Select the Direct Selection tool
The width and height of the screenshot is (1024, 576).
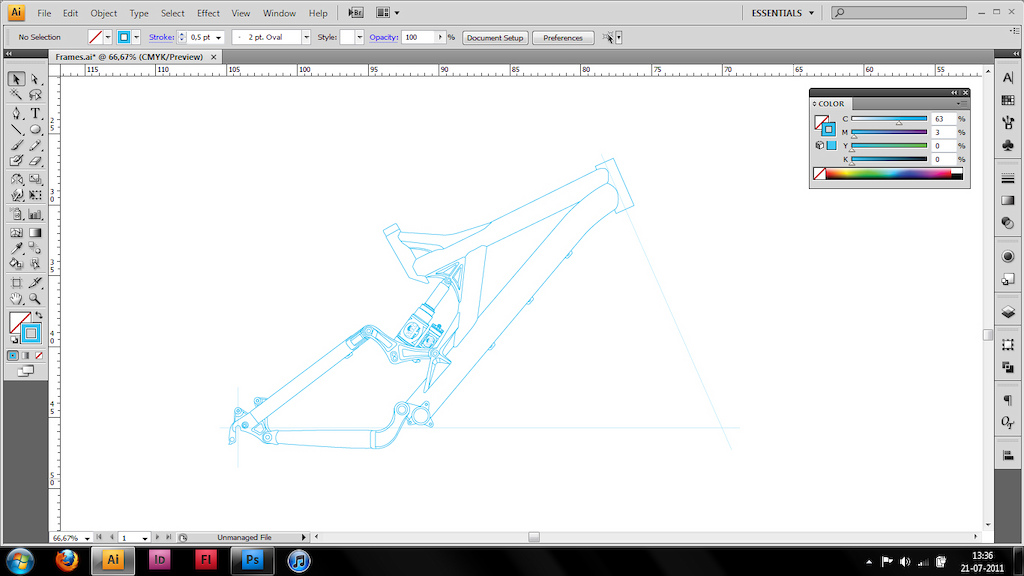point(35,79)
